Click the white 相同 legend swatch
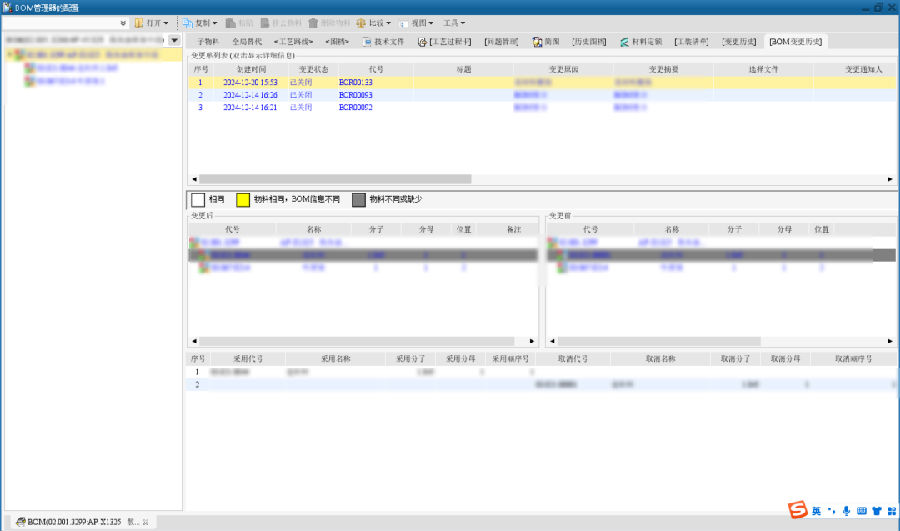The image size is (900, 531). (198, 200)
